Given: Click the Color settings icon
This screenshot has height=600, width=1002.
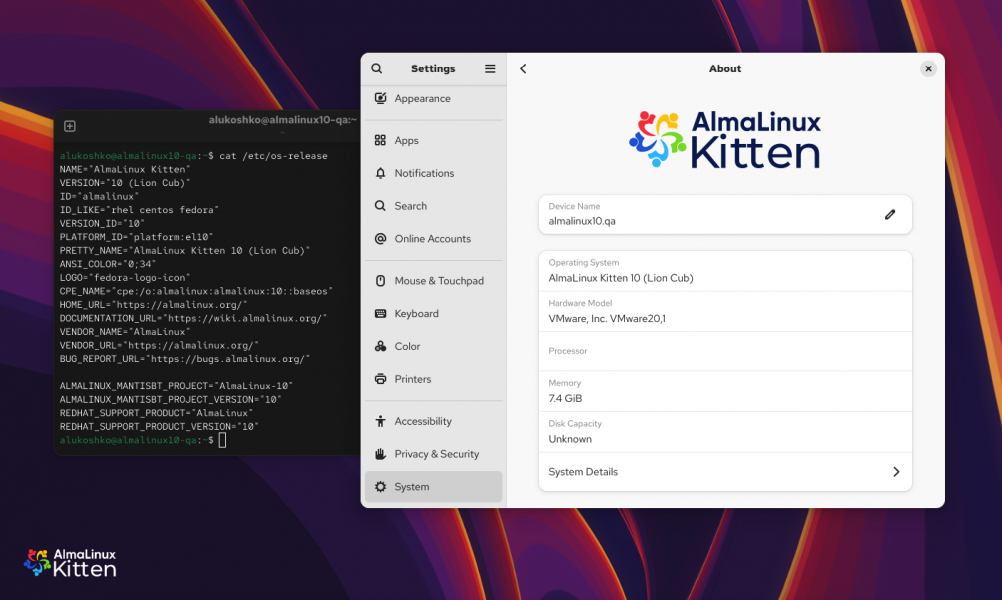Looking at the screenshot, I should pyautogui.click(x=380, y=346).
